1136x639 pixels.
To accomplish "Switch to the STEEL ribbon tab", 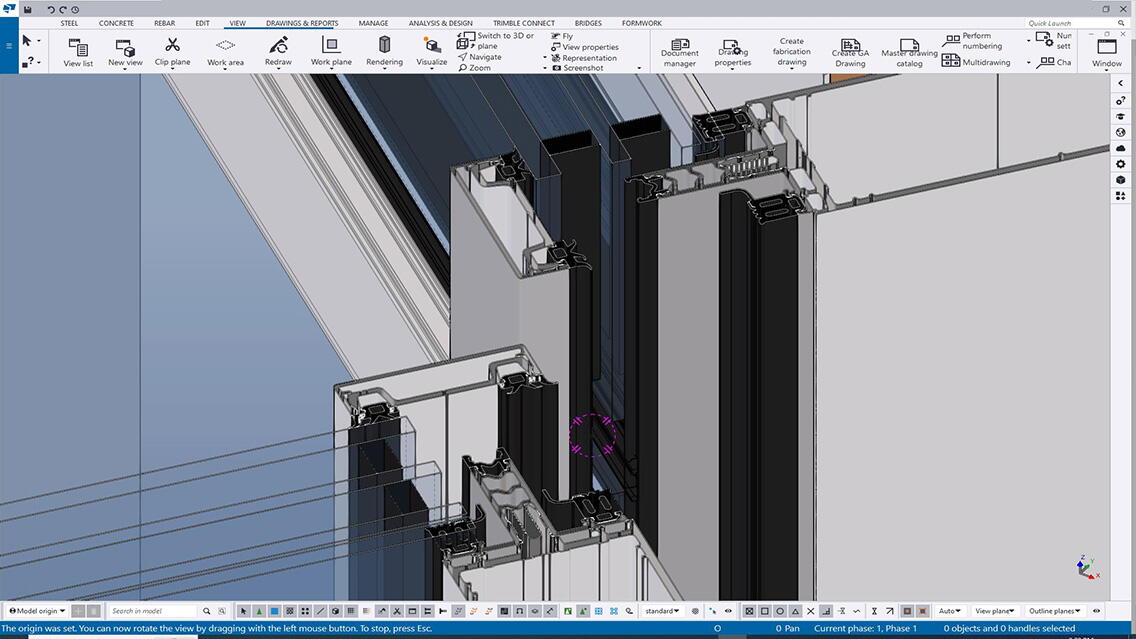I will click(x=69, y=23).
